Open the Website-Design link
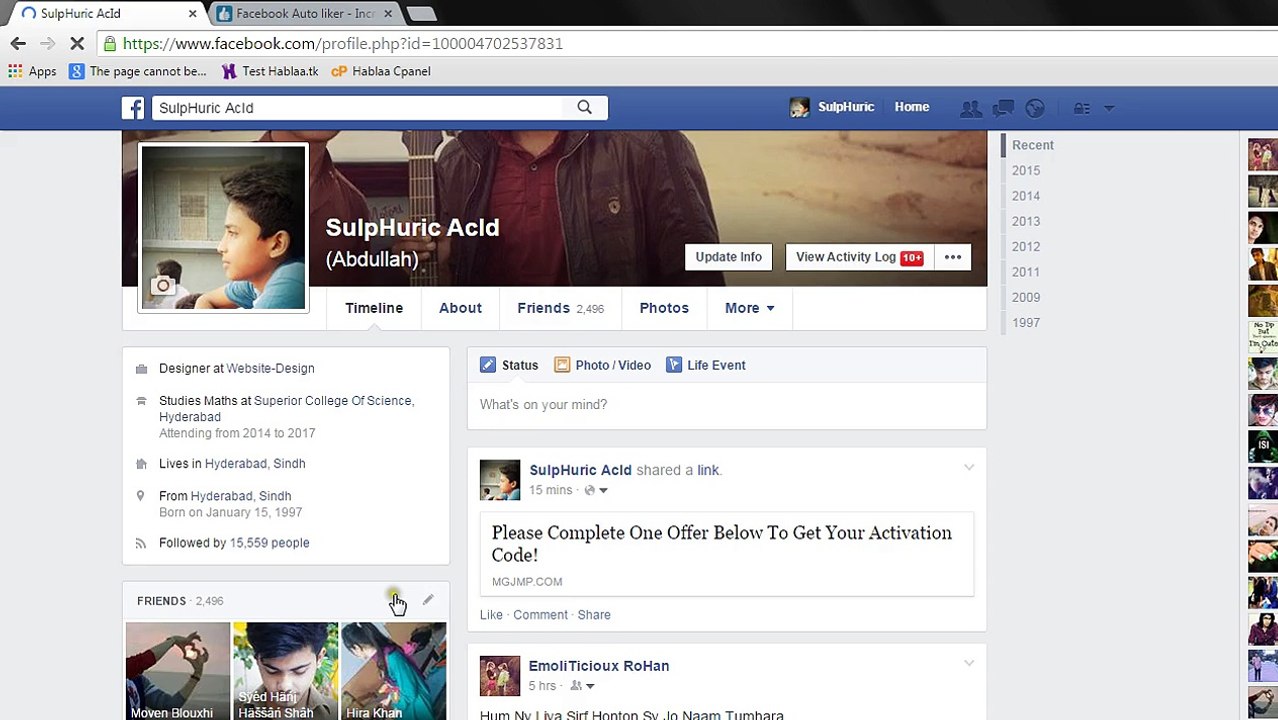 [270, 368]
